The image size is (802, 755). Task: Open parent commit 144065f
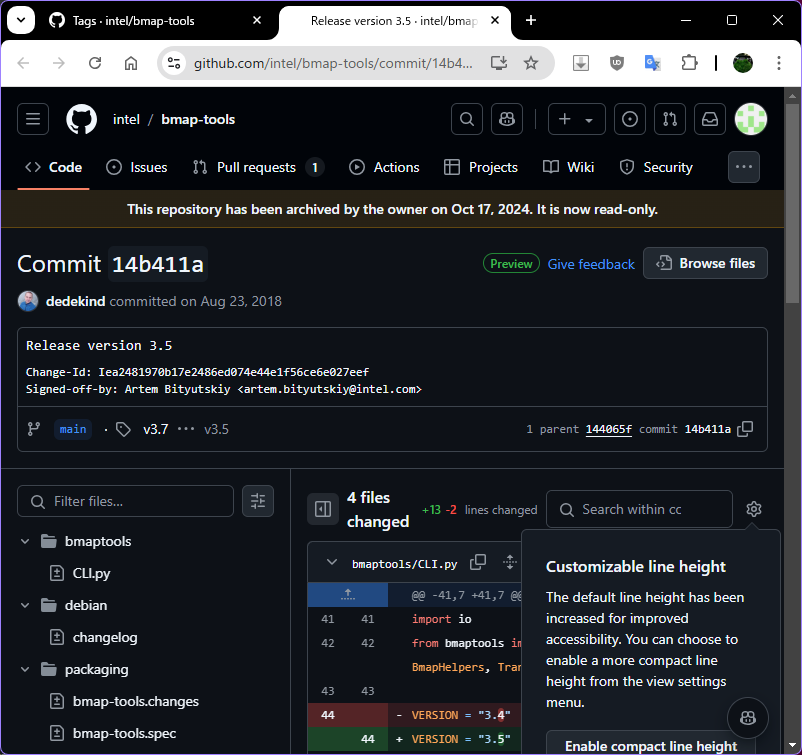[x=608, y=429]
